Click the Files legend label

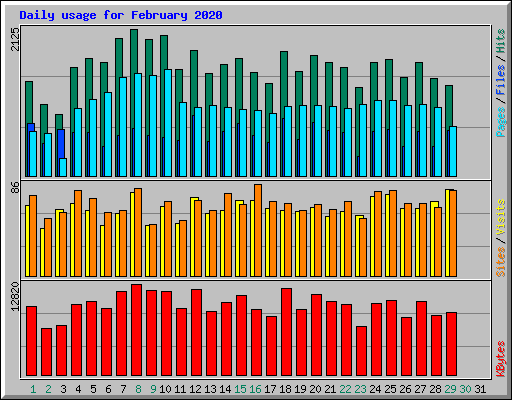(501, 80)
